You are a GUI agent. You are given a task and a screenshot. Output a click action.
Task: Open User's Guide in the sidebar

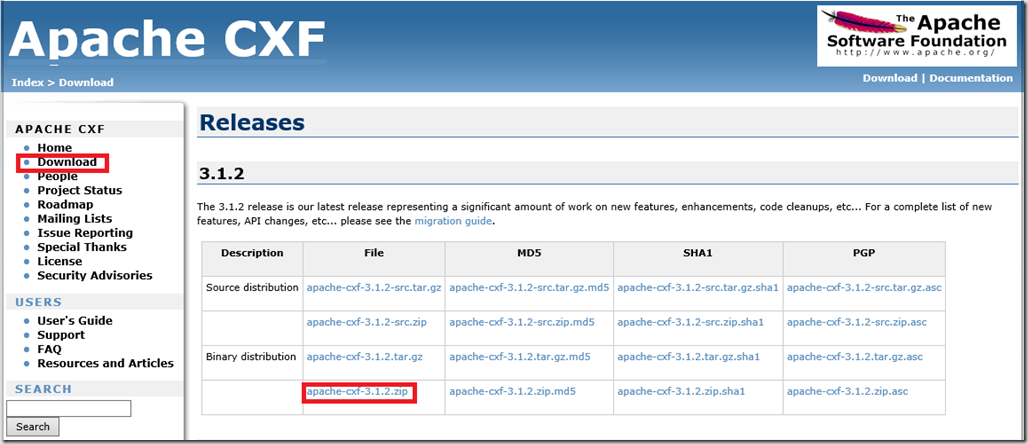point(75,321)
